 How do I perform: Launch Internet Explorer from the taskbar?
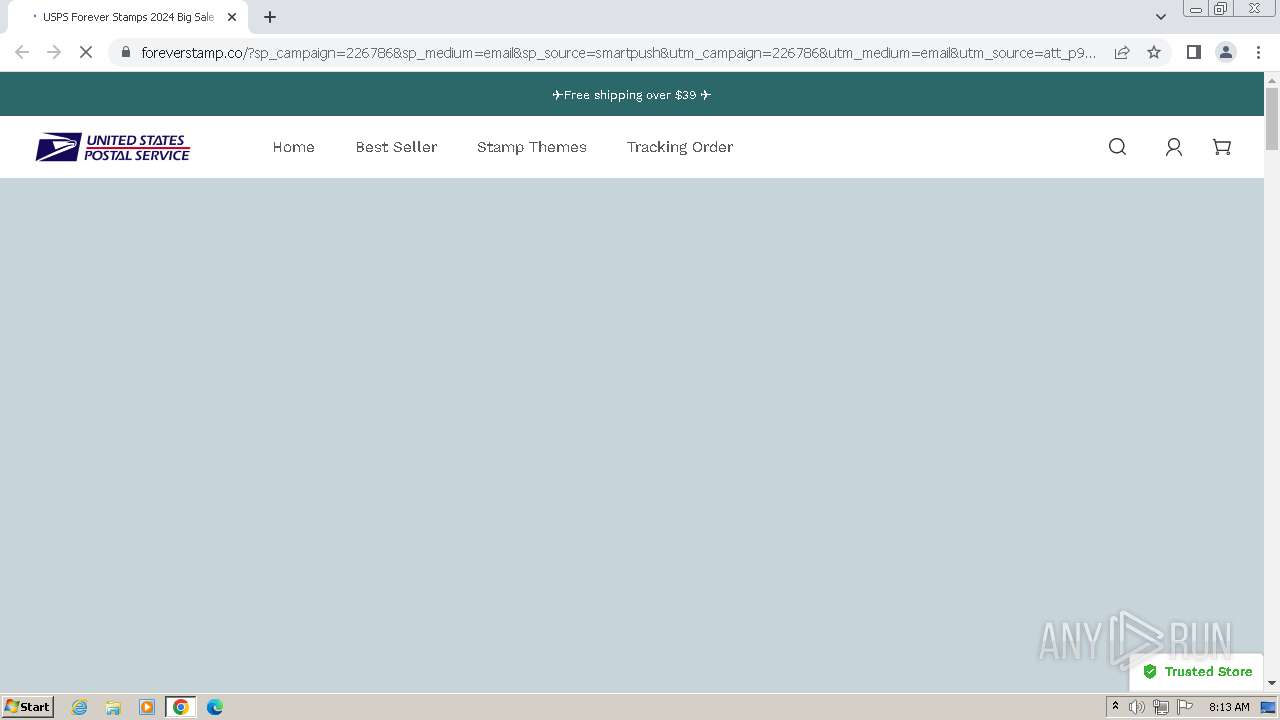click(x=80, y=707)
